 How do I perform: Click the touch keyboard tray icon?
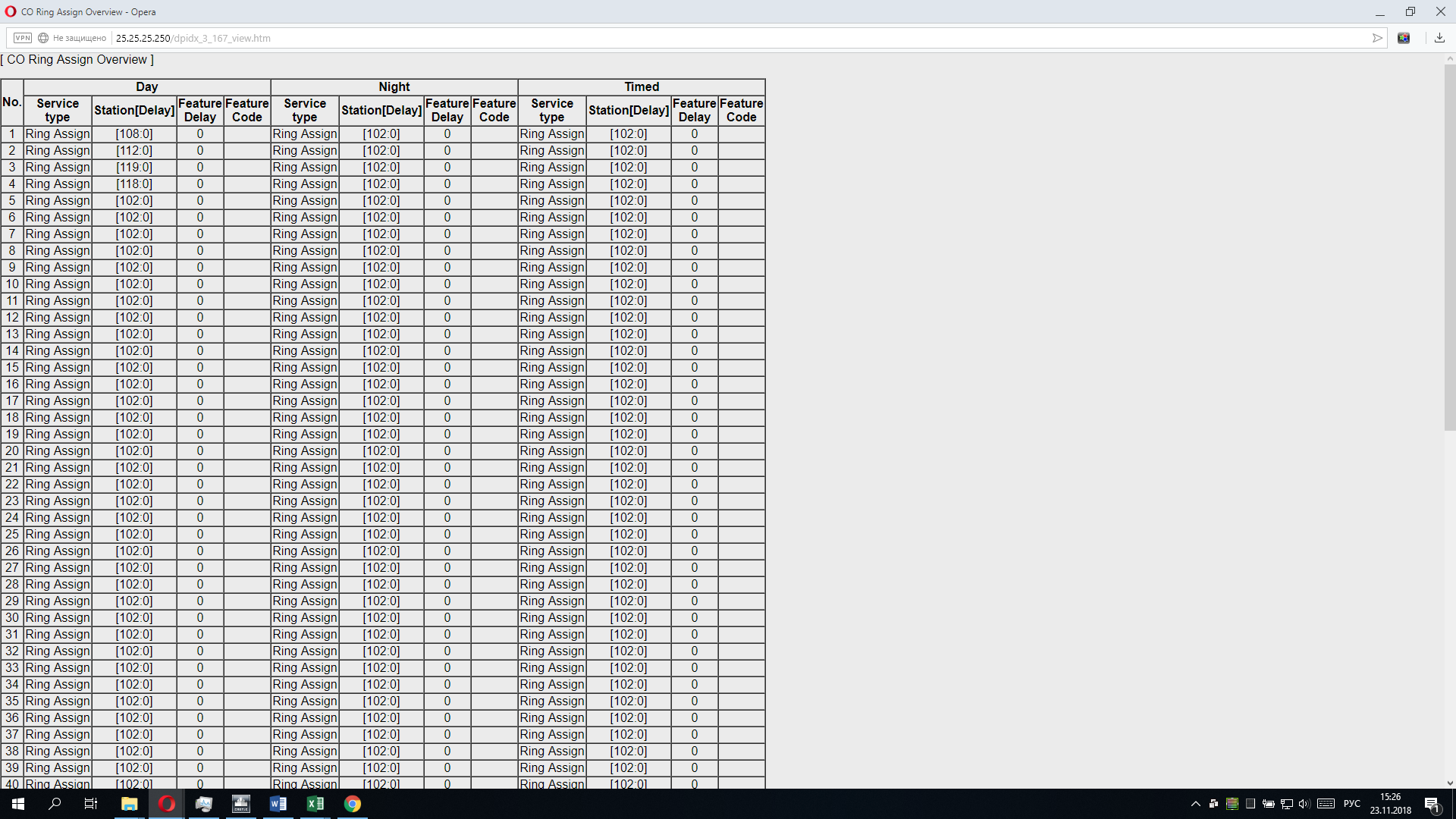1326,804
